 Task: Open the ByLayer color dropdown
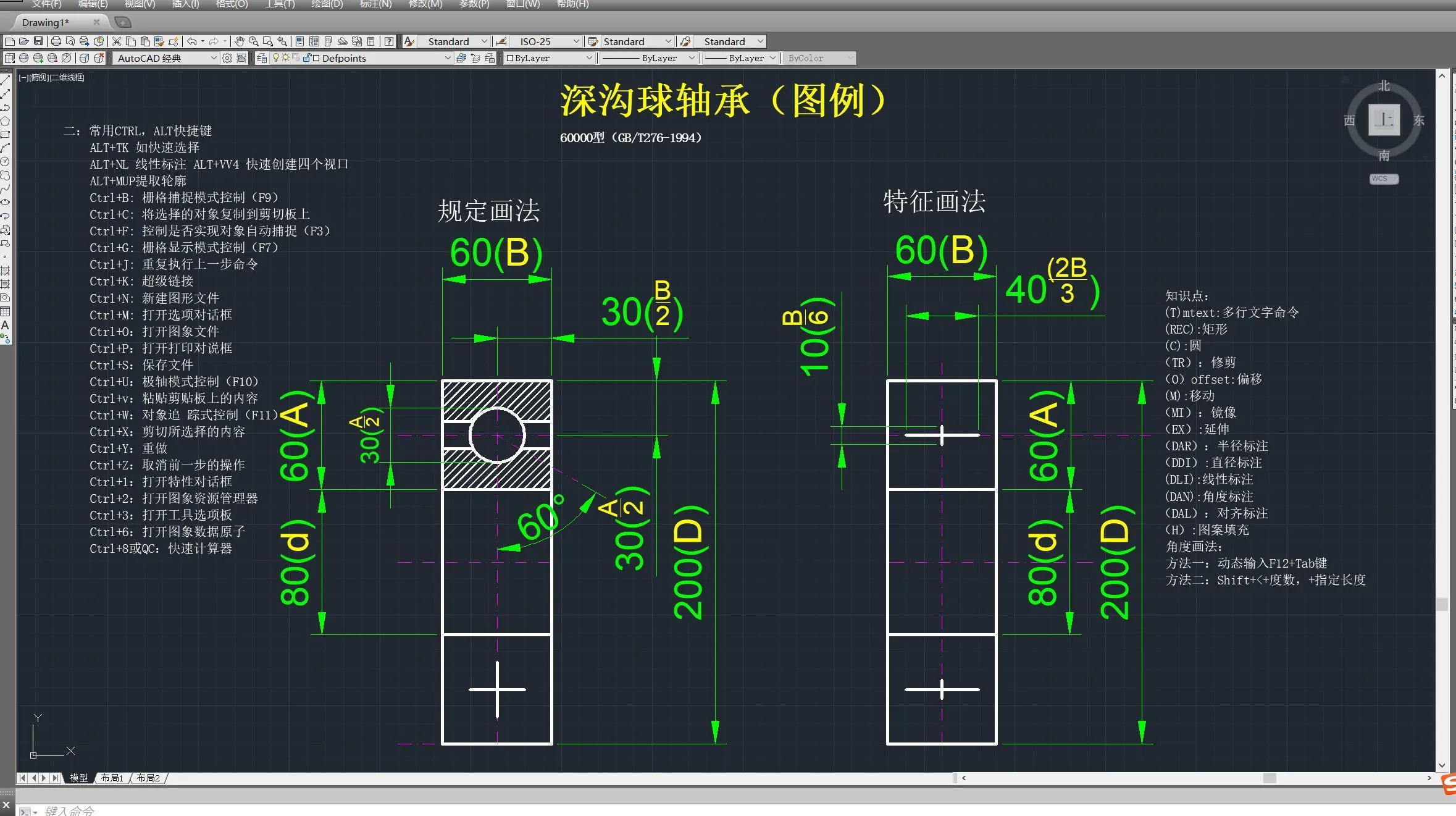click(x=589, y=58)
